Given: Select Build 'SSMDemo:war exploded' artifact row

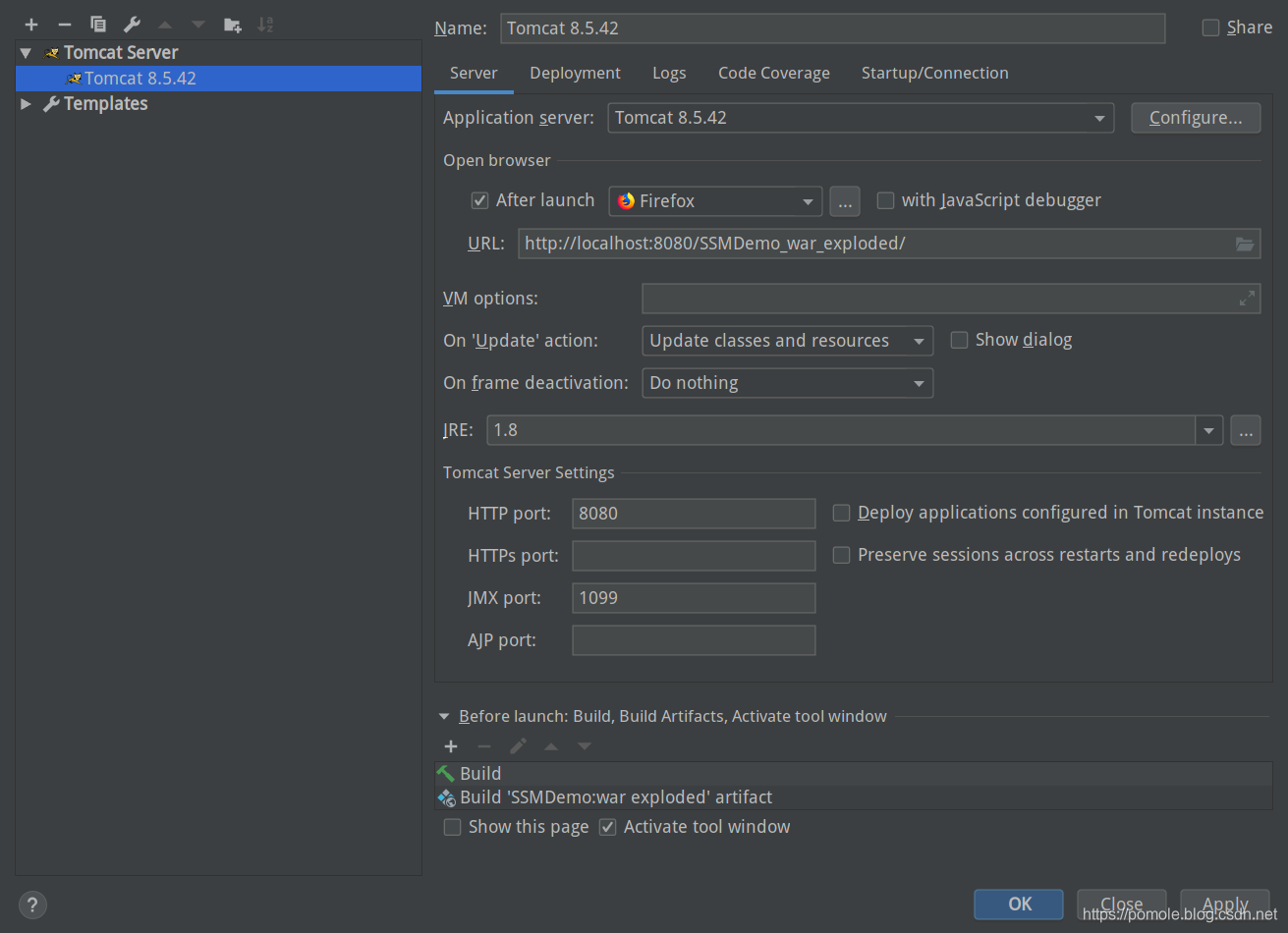Looking at the screenshot, I should click(853, 797).
